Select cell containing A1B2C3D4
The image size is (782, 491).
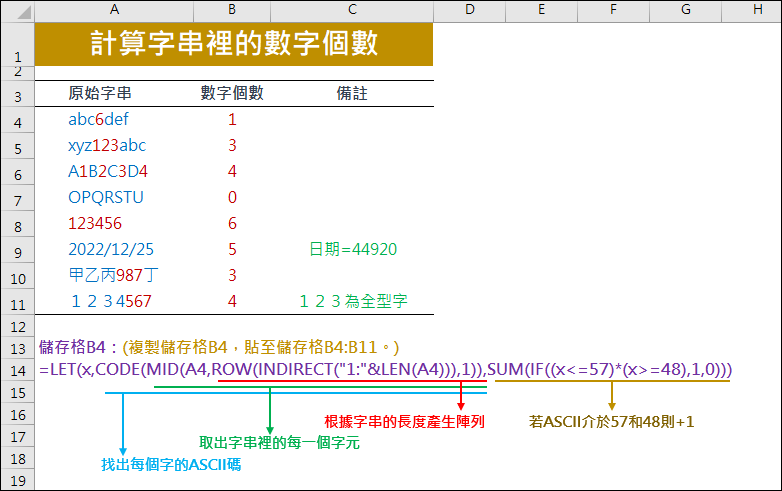tap(114, 171)
